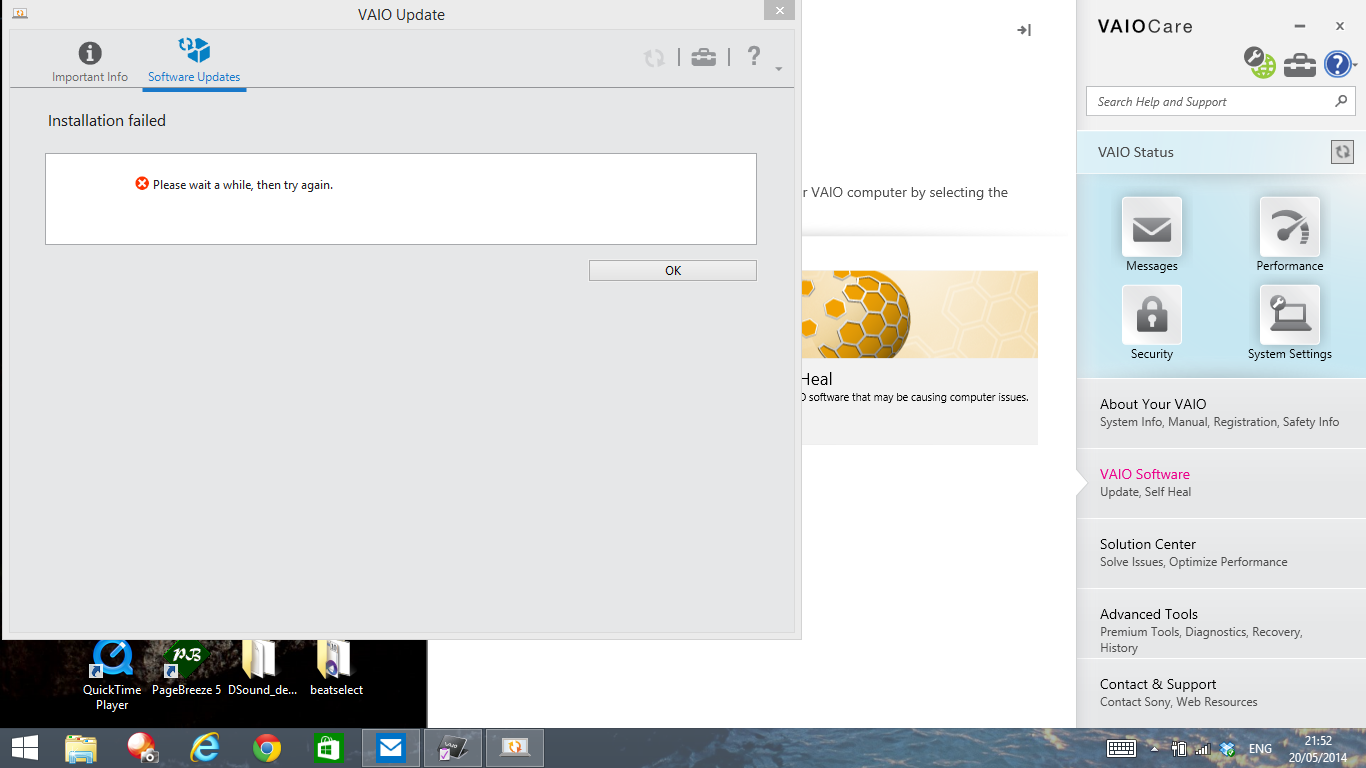Open Performance in VAIO Status

coord(1289,228)
